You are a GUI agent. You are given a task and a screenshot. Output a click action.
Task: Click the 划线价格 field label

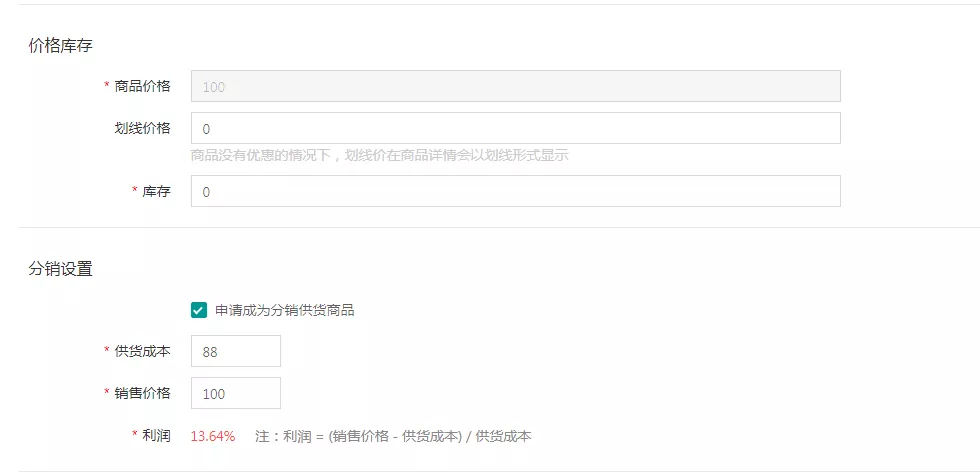click(143, 128)
